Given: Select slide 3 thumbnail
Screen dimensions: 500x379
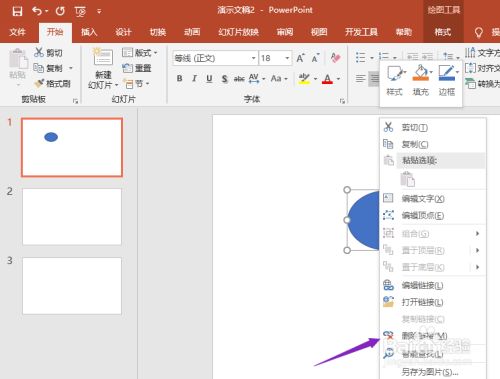Looking at the screenshot, I should [72, 286].
